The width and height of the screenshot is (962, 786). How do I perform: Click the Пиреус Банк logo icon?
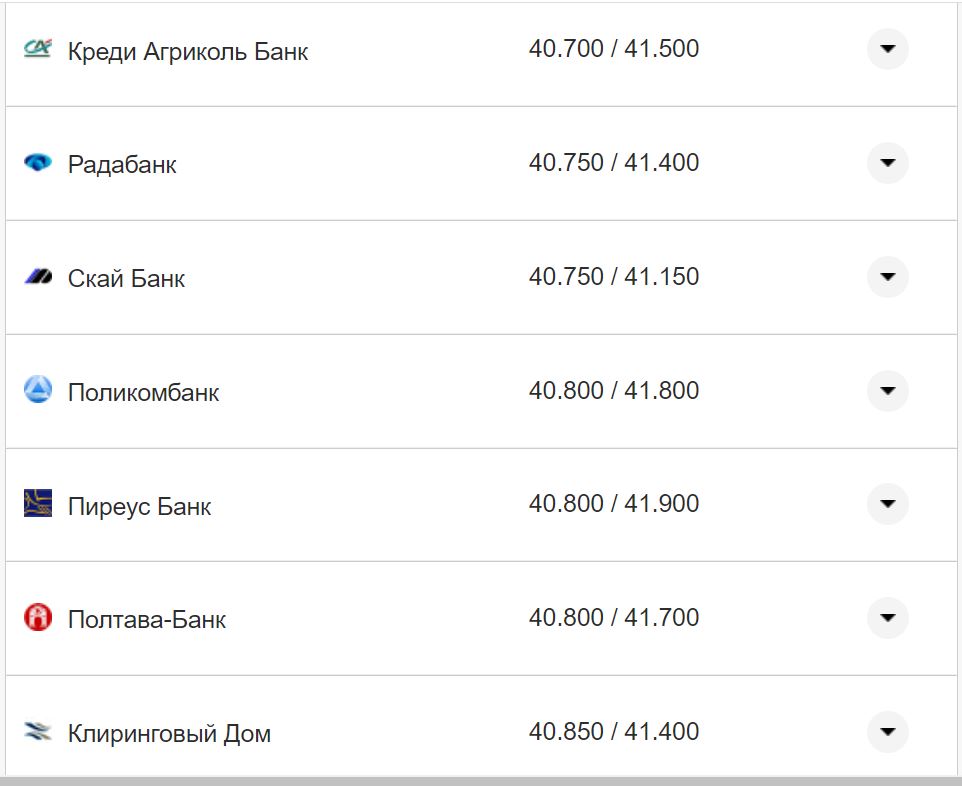coord(38,504)
